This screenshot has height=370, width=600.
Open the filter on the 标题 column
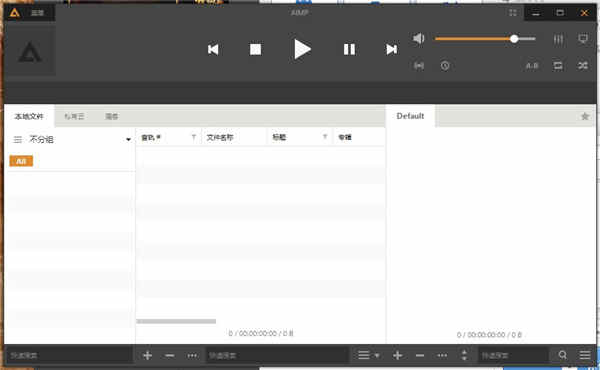point(324,137)
